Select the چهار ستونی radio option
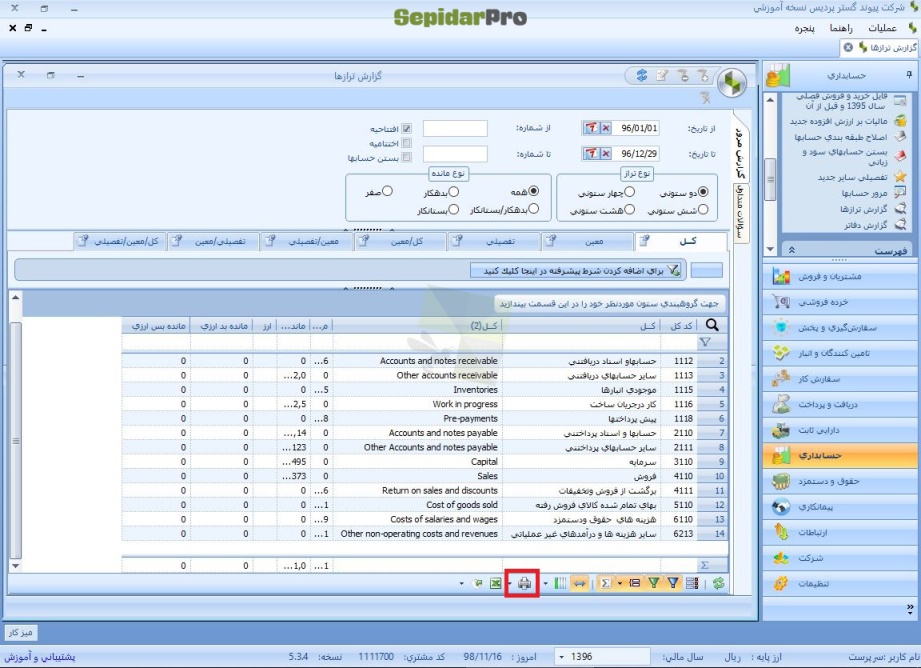 (x=630, y=192)
